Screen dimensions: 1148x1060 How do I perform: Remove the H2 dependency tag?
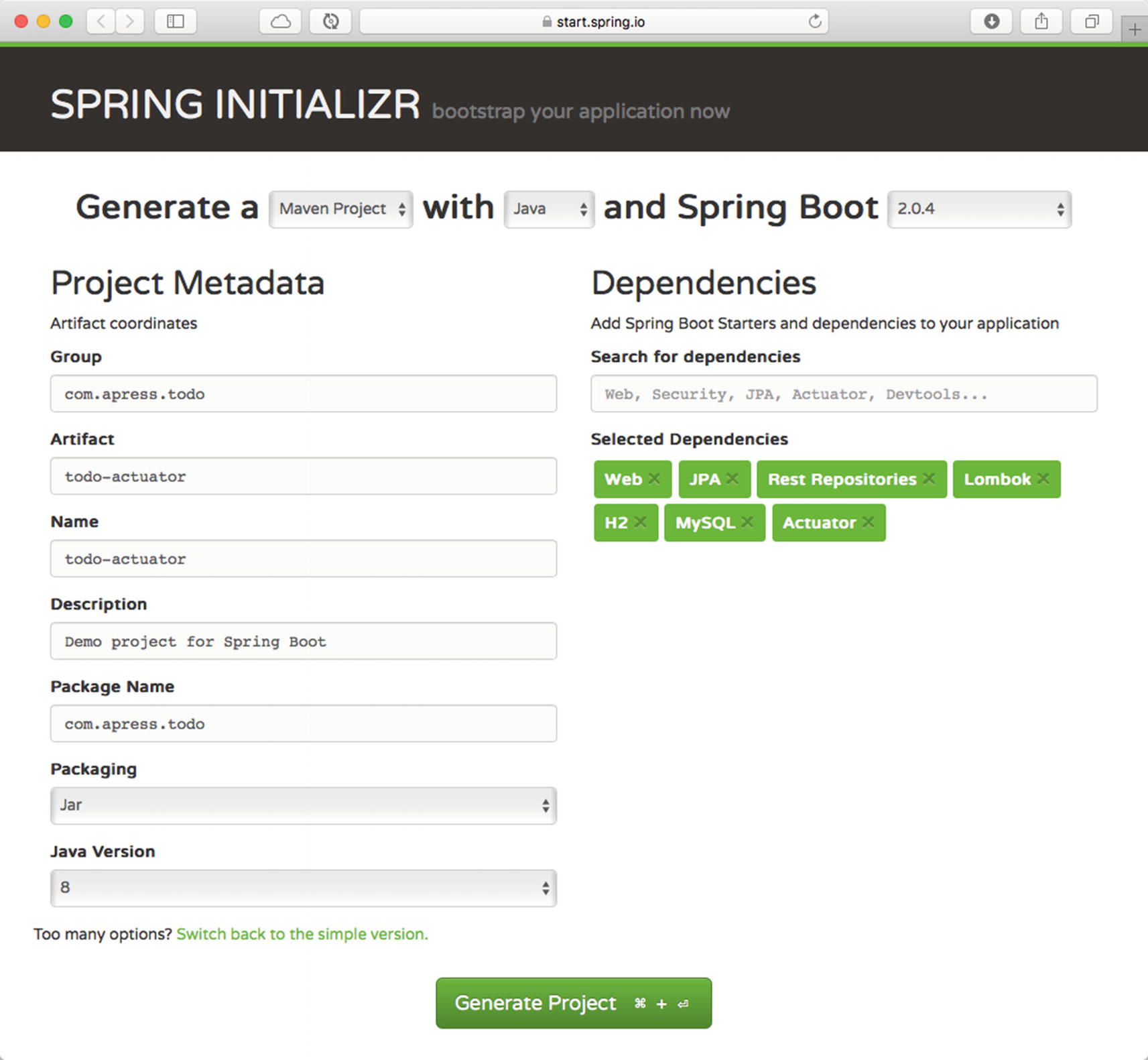pos(641,522)
